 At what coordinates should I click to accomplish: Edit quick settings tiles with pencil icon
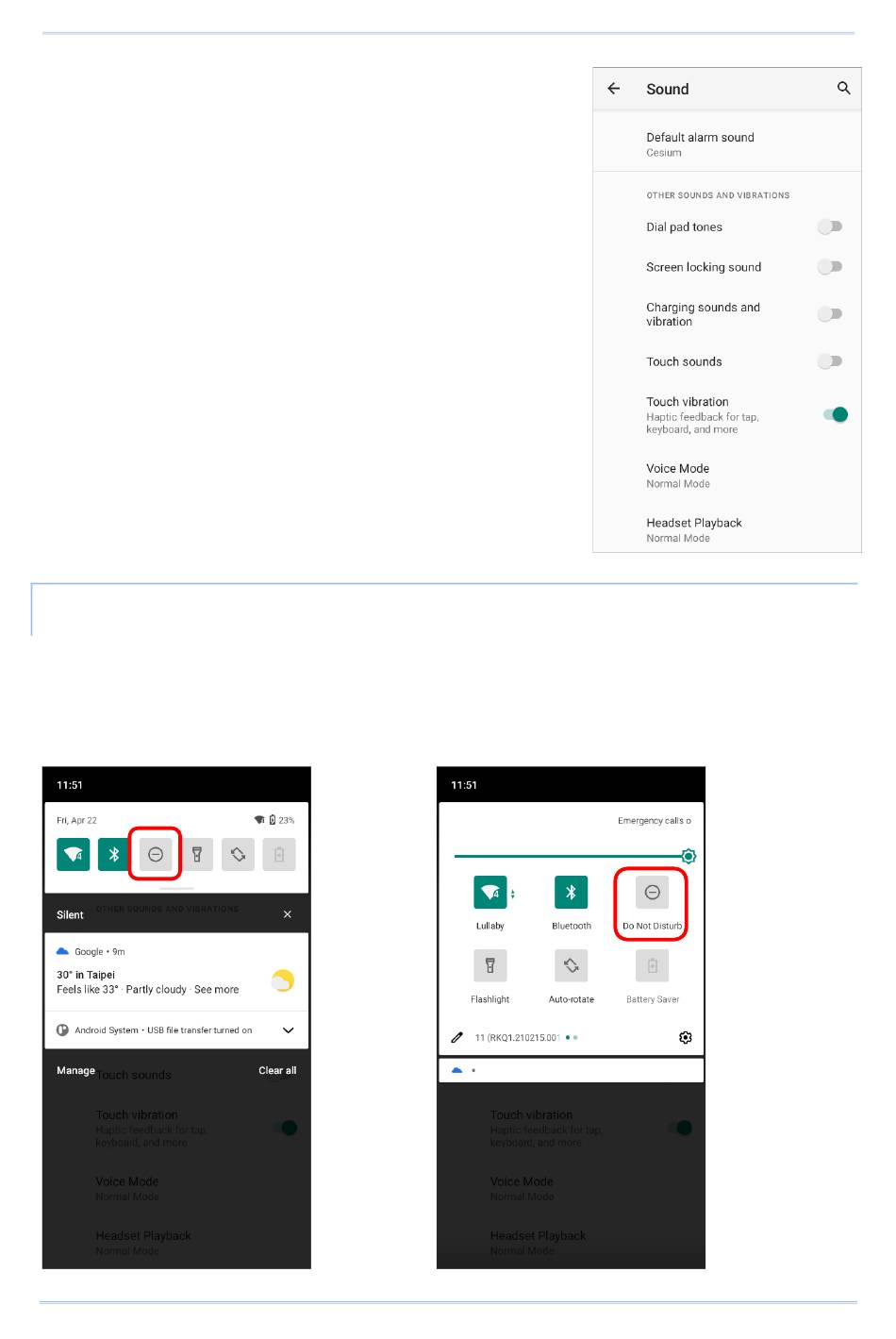click(457, 1037)
